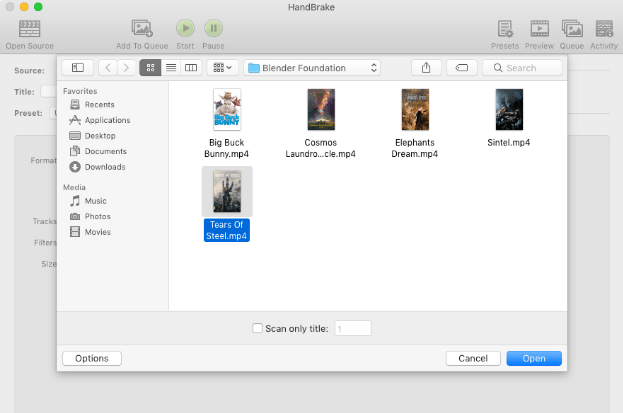Expand the Blender Foundation folder dropdown
623x413 pixels.
pyautogui.click(x=311, y=68)
